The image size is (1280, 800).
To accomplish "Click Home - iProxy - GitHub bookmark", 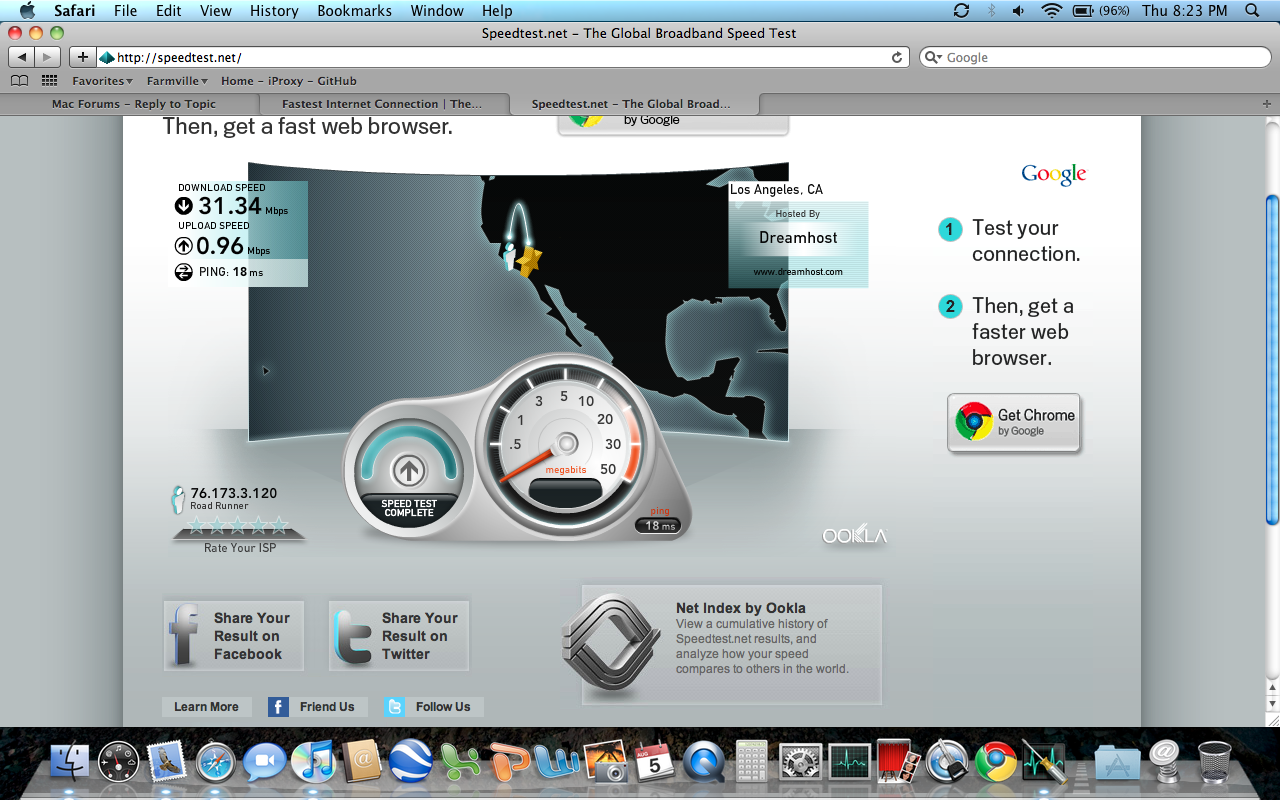I will [289, 81].
